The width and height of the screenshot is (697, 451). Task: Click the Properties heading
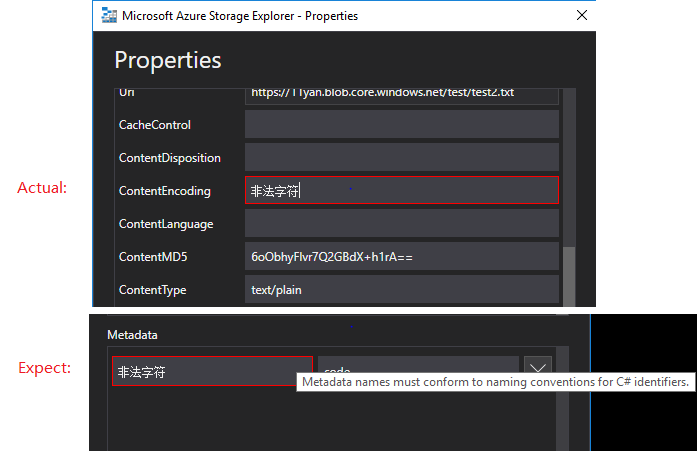pos(168,60)
